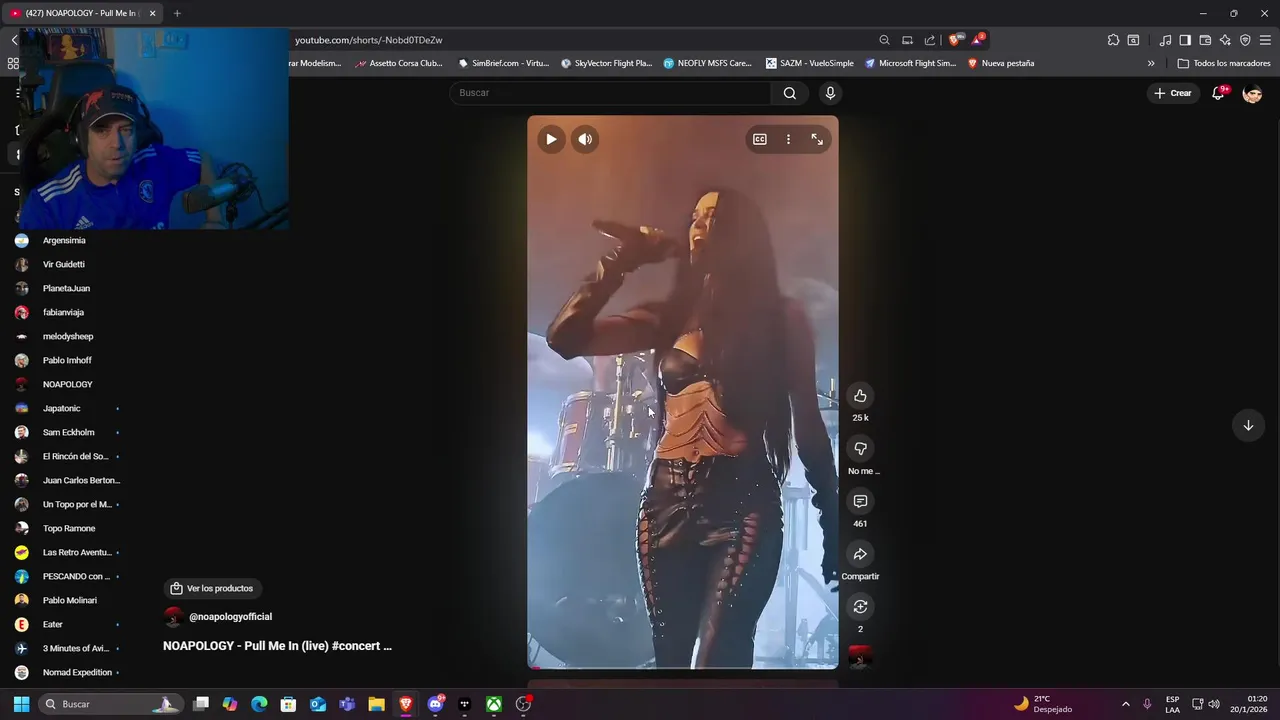1280x720 pixels.
Task: Toggle the browser sidebar panel
Action: [1185, 40]
